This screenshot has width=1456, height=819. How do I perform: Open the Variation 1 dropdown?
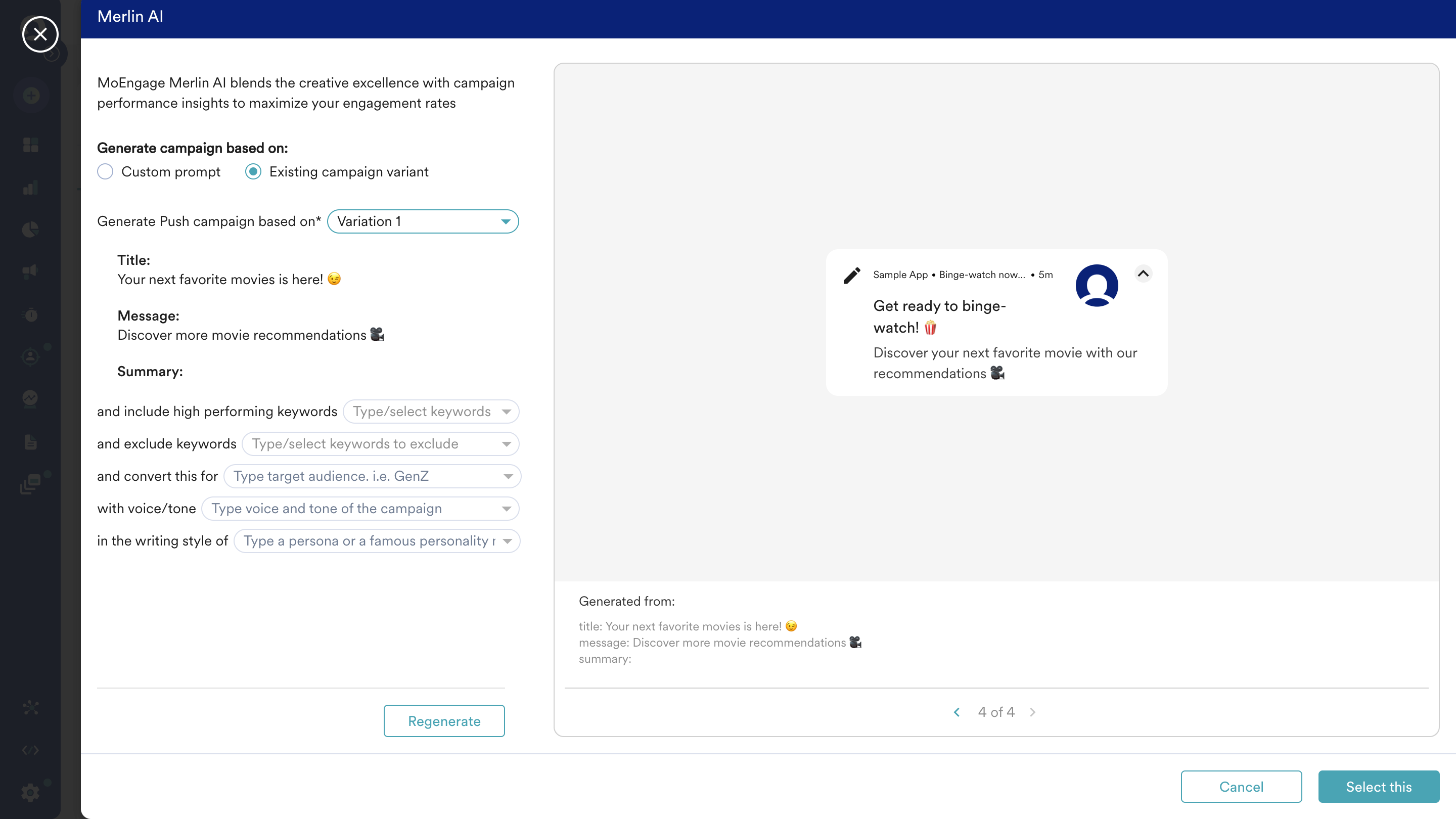tap(423, 221)
